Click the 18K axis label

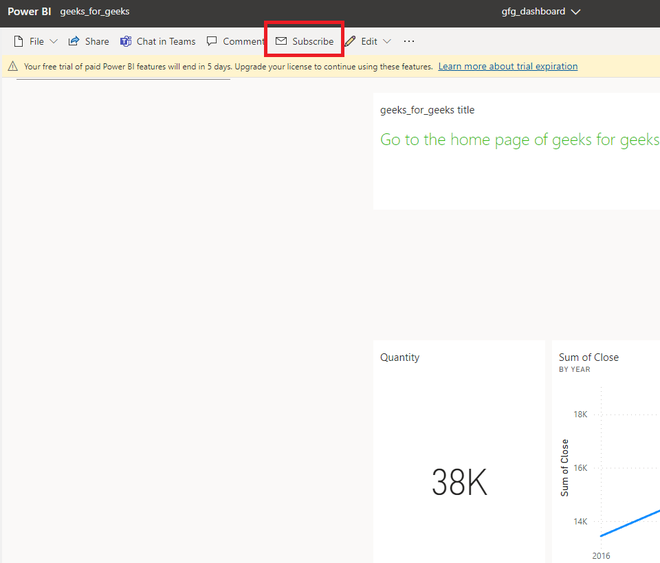point(580,414)
